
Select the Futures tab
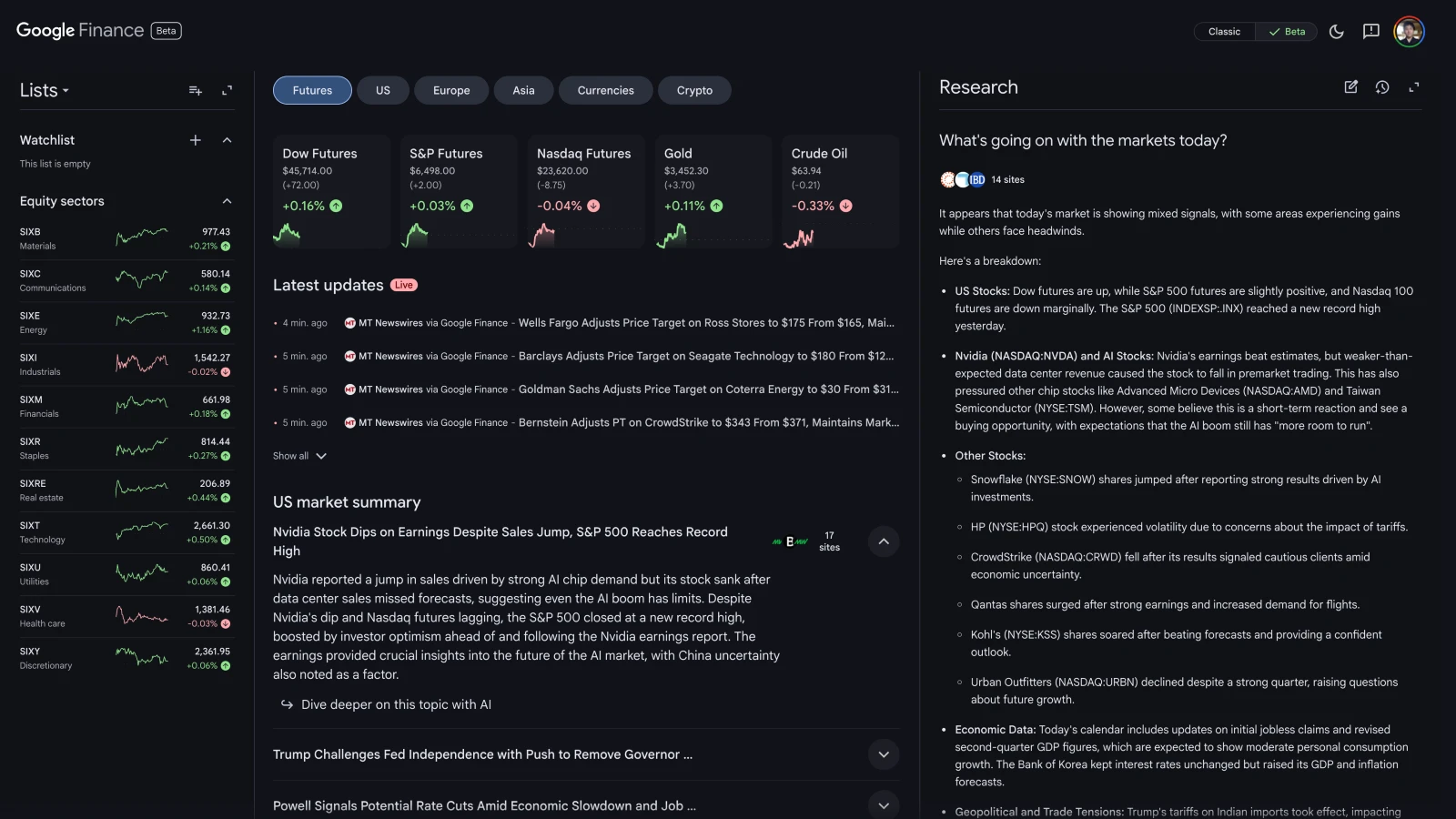point(312,90)
